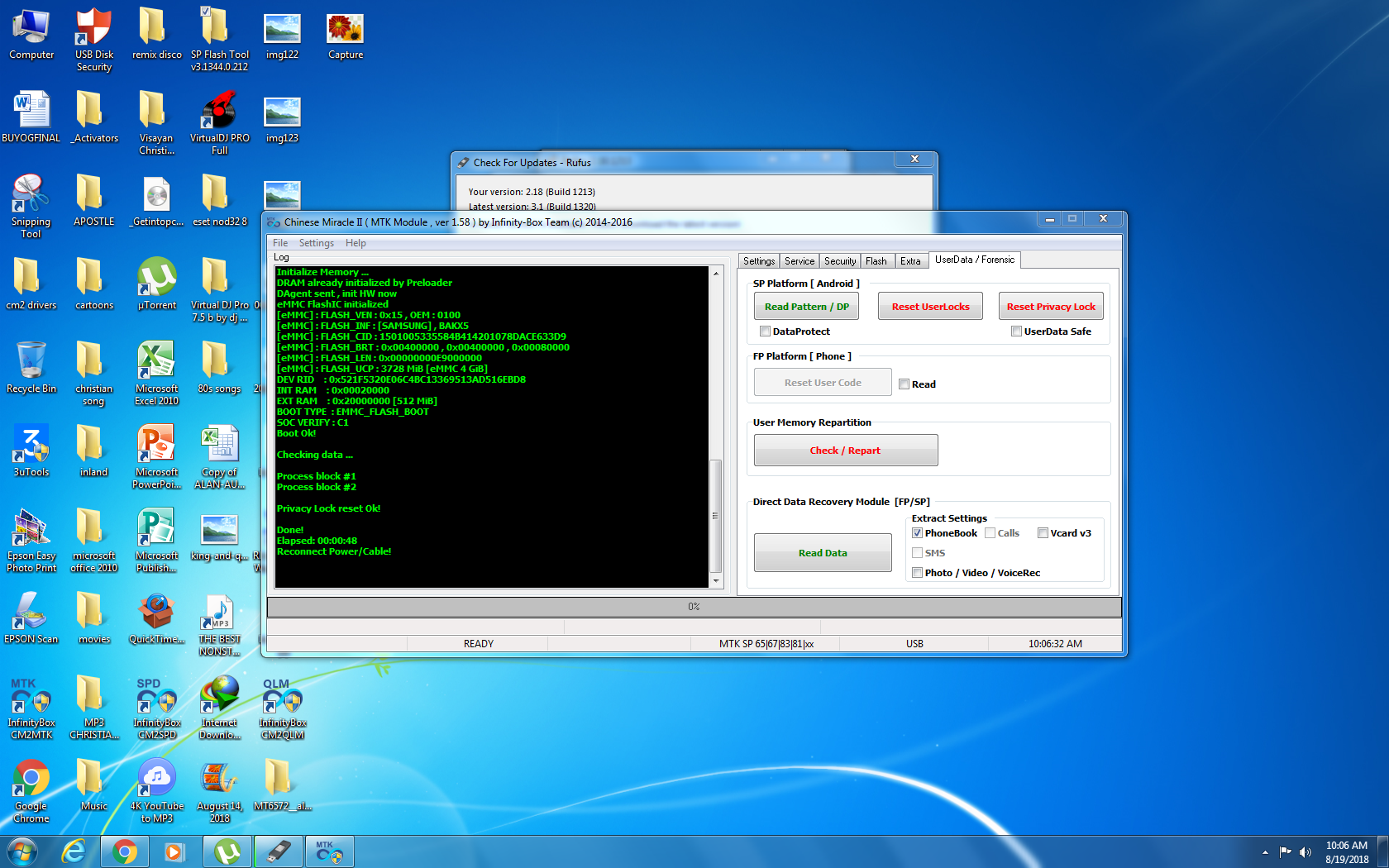1389x868 pixels.
Task: Open InfinityBox CM2SPD desktop shortcut
Action: point(156,708)
